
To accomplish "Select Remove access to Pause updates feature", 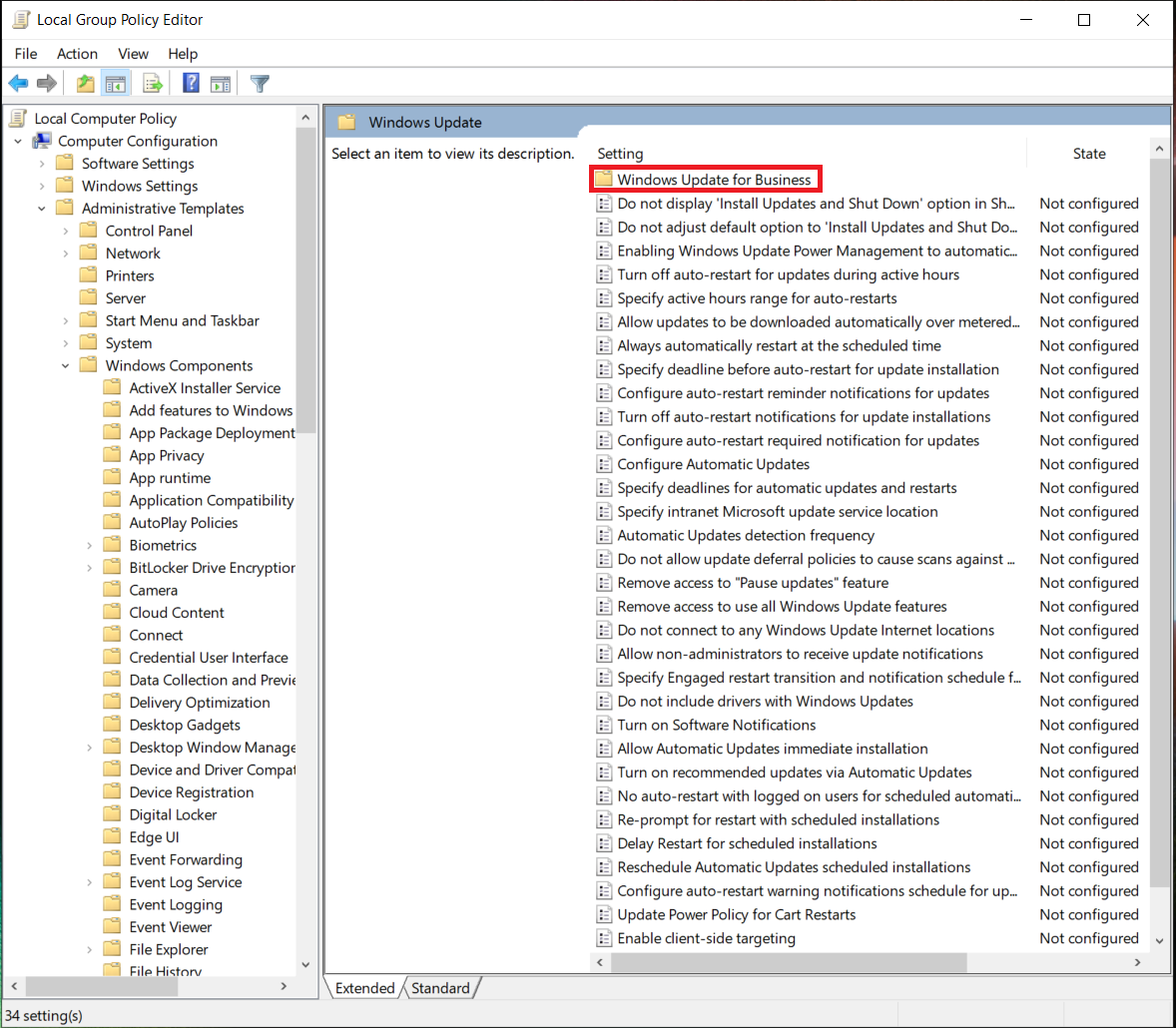I will 754,582.
